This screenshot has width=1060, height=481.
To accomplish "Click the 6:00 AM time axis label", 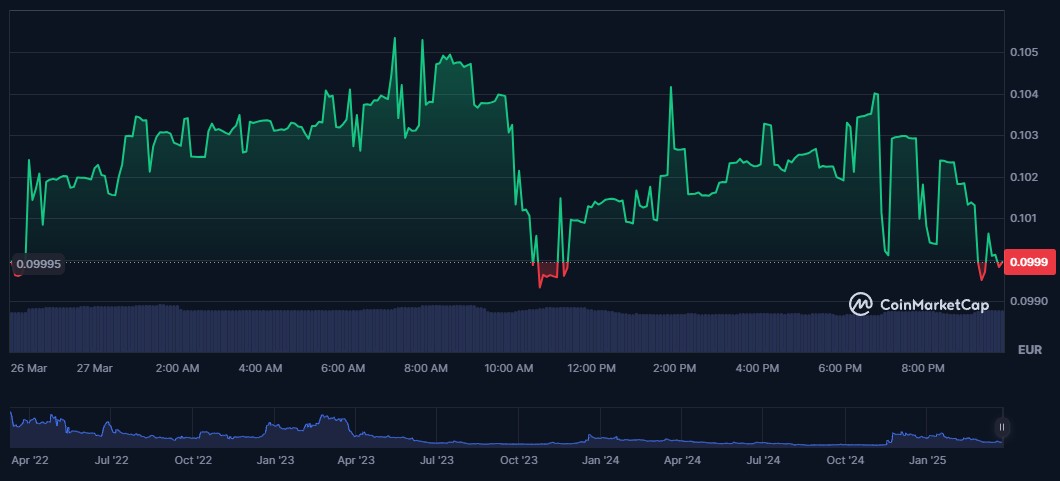I will (343, 368).
